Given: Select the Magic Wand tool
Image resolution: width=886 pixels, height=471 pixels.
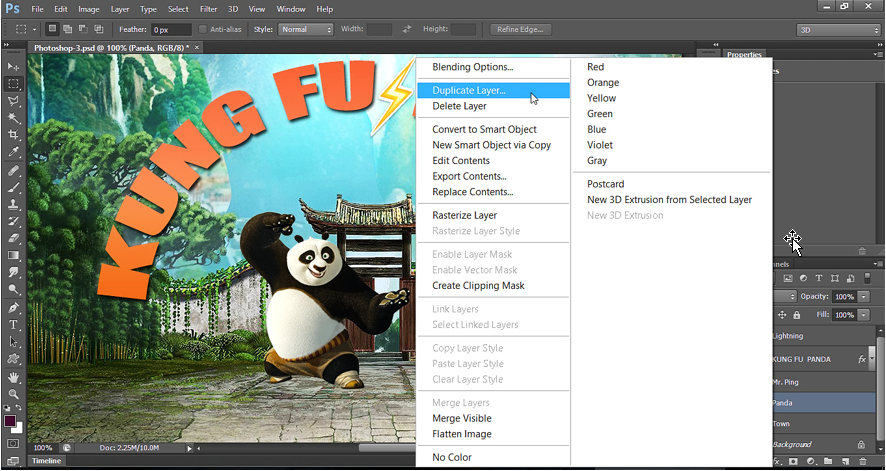Looking at the screenshot, I should [13, 118].
